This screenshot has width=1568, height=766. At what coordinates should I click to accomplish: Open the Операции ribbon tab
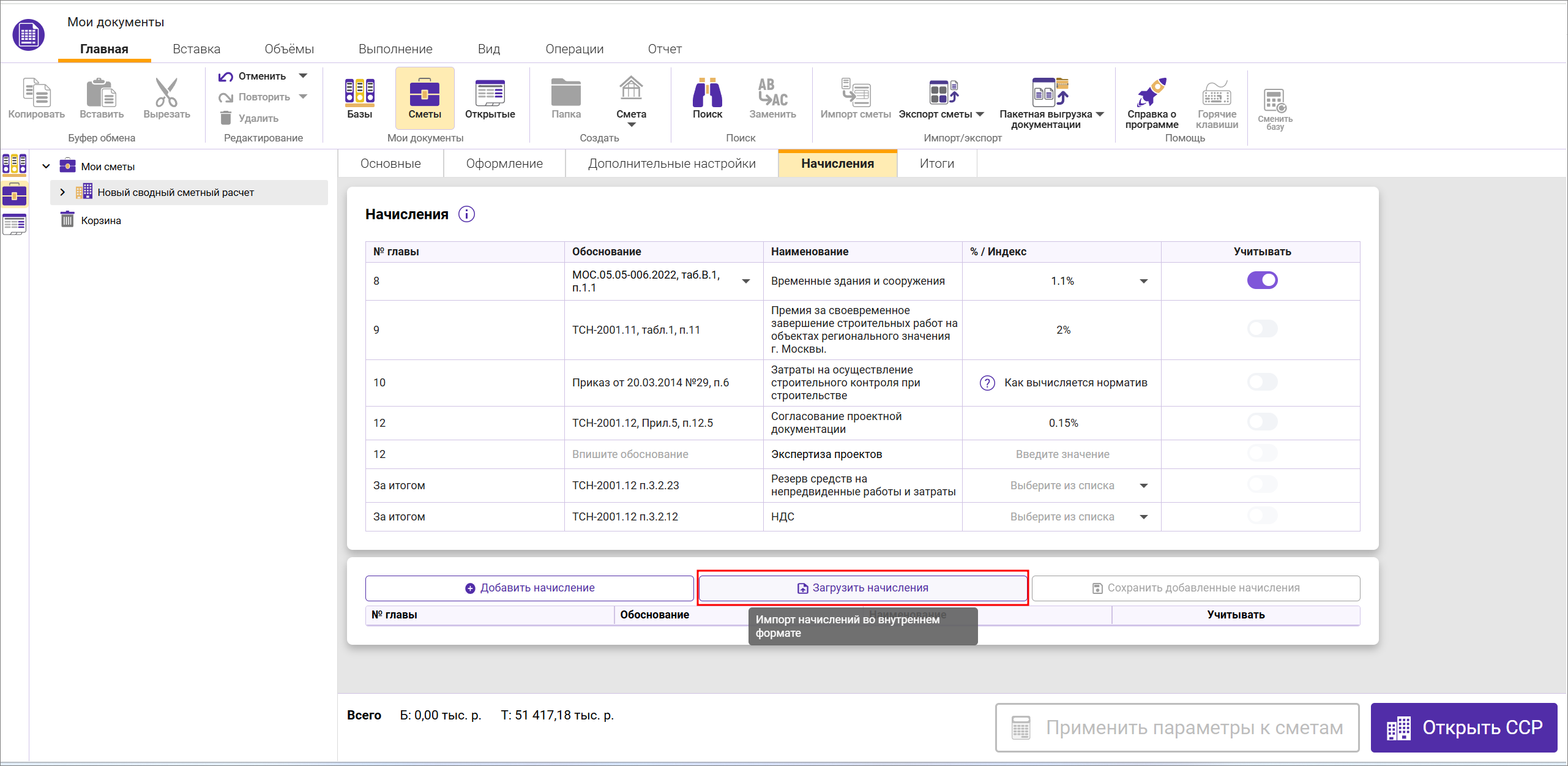tap(574, 49)
